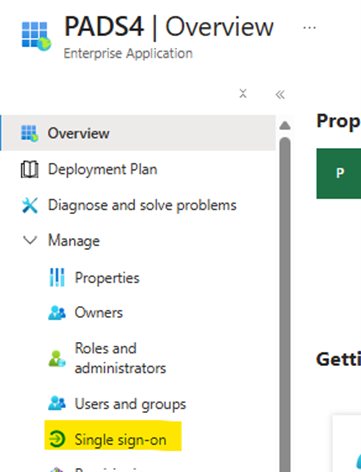
Task: Open the ellipsis more options menu
Action: (x=309, y=28)
